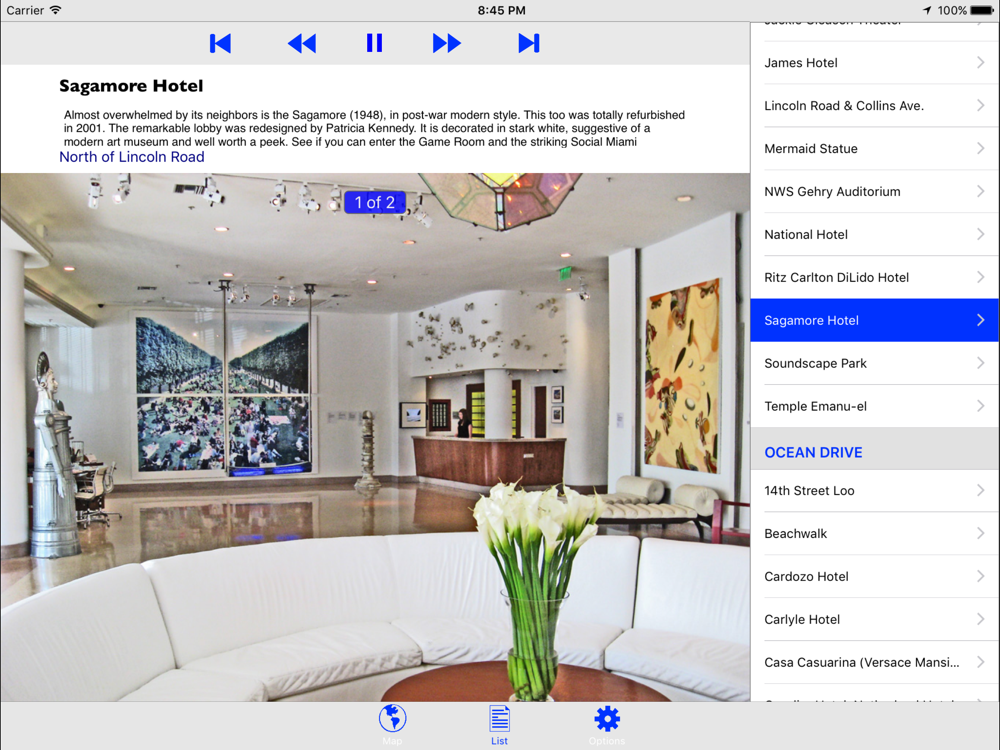Open the Lincoln Road & Collins Ave. chevron
This screenshot has height=750, width=1000.
click(980, 106)
